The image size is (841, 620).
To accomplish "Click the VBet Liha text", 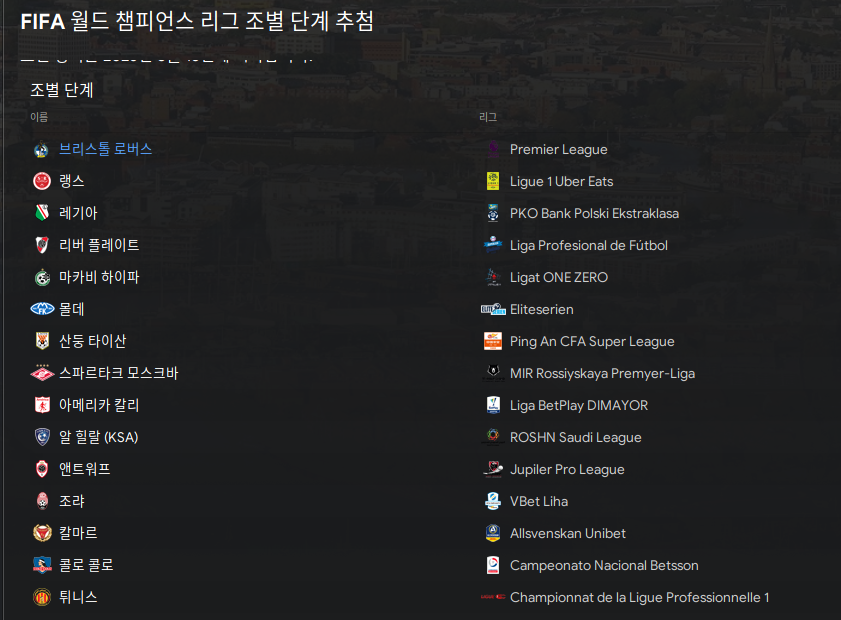I will point(539,501).
